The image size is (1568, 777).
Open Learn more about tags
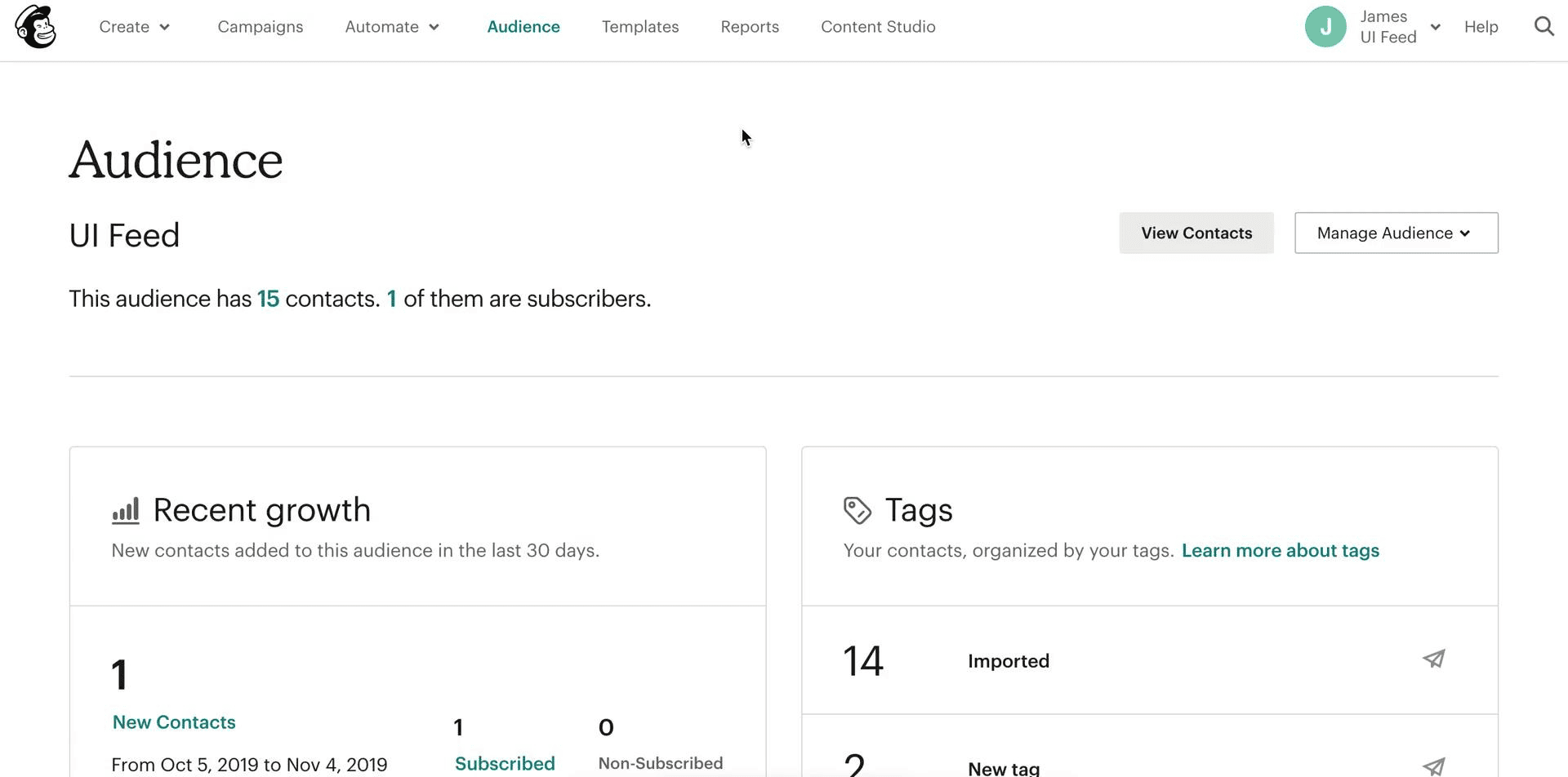[x=1281, y=550]
